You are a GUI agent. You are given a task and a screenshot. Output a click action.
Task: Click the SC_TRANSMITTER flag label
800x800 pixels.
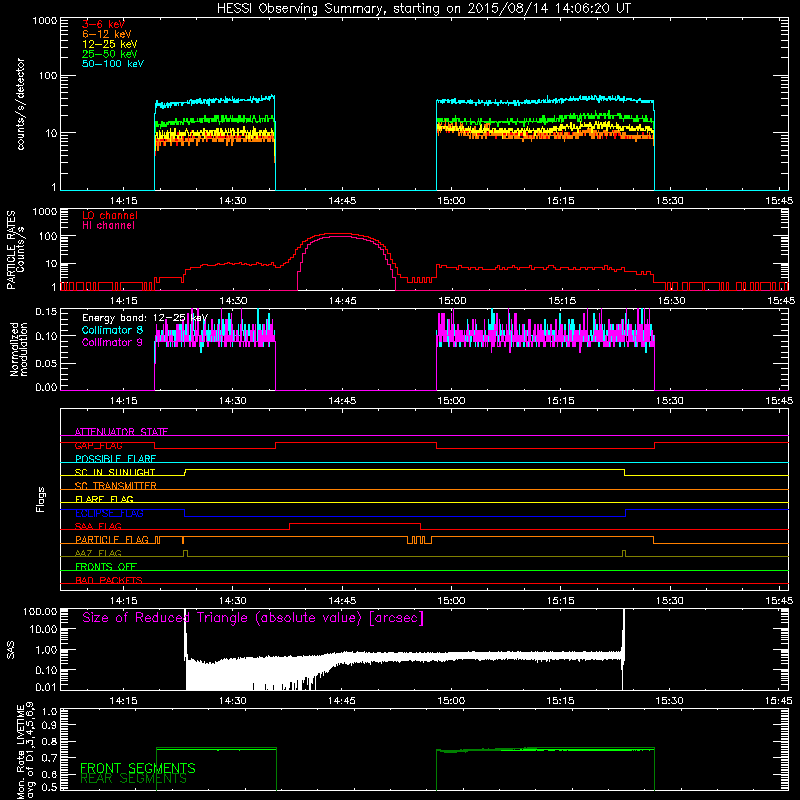point(116,486)
